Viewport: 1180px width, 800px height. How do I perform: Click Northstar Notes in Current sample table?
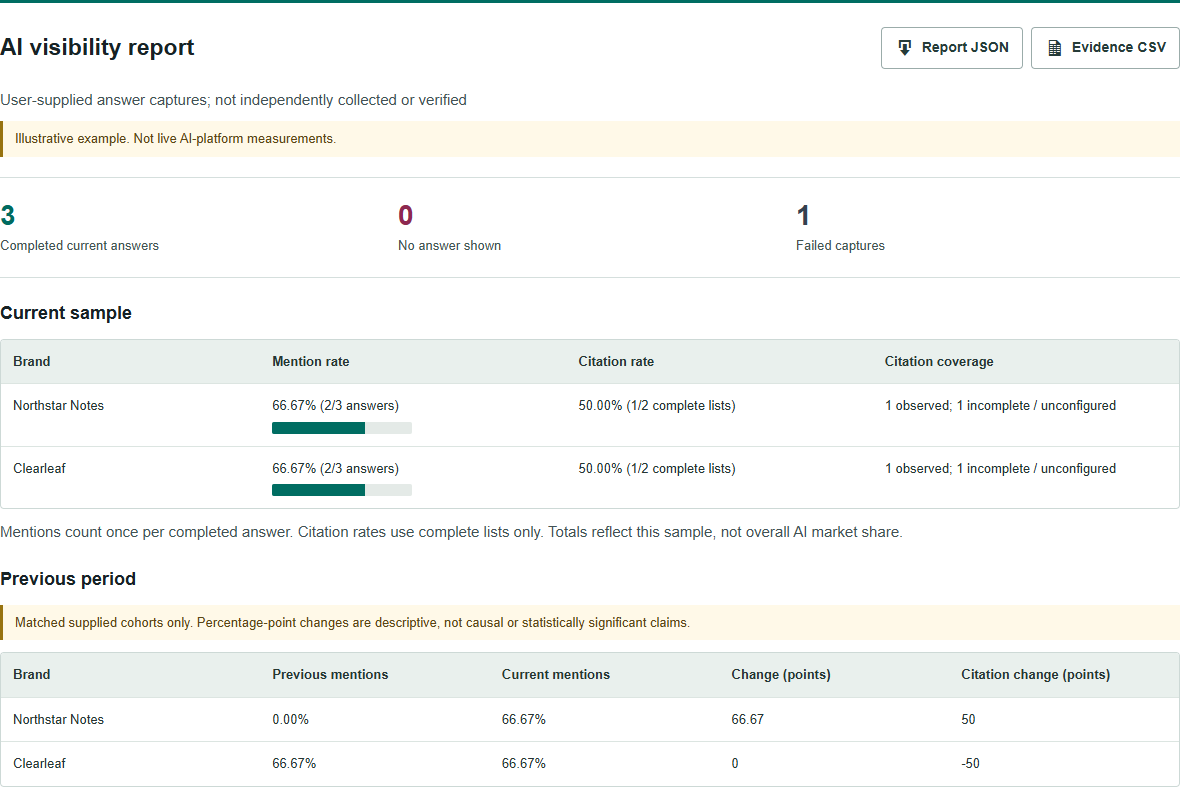click(x=58, y=406)
